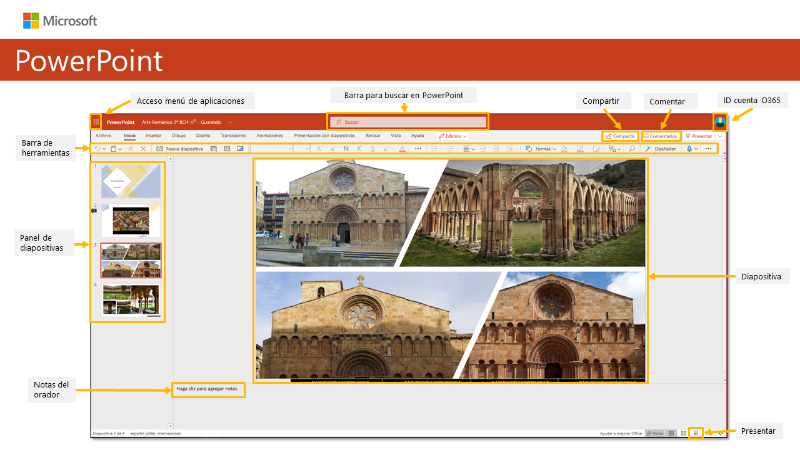Click the line spacing icon
This screenshot has height=450, width=800.
(511, 148)
